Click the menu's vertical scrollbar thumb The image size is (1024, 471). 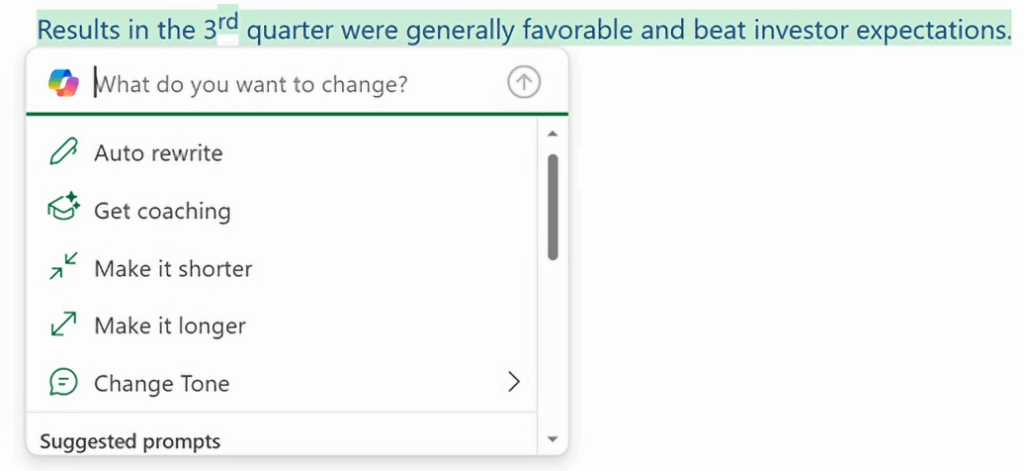coord(553,207)
